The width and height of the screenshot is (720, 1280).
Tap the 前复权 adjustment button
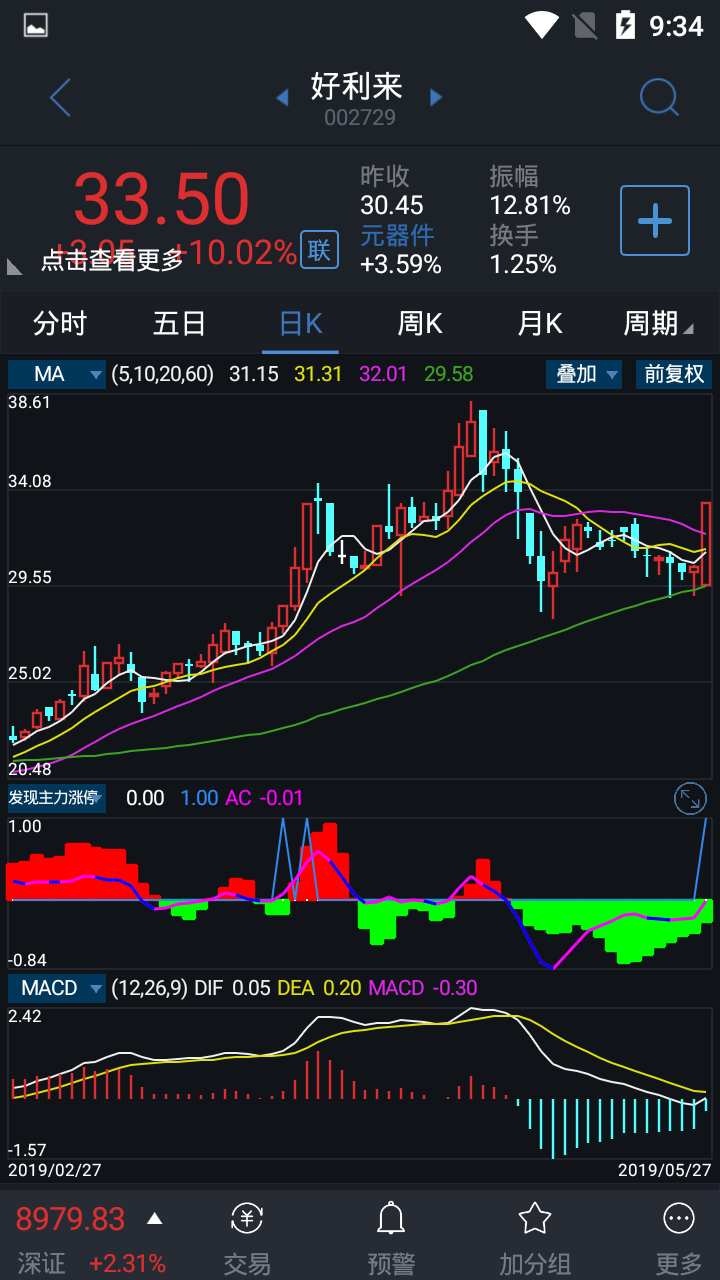(x=674, y=374)
